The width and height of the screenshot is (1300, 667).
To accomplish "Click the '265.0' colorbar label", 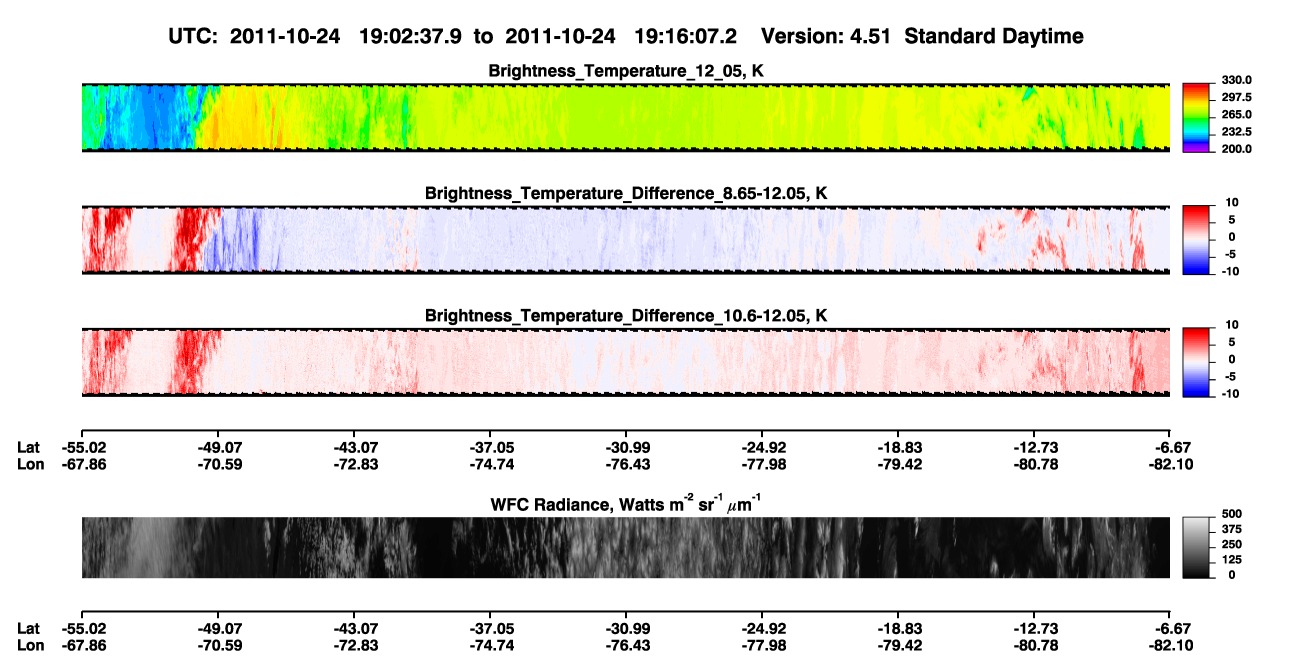I will click(x=1236, y=114).
